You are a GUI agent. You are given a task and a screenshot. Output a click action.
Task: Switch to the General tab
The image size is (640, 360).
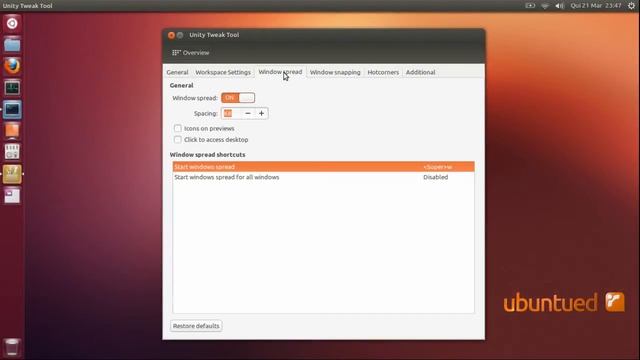[177, 72]
